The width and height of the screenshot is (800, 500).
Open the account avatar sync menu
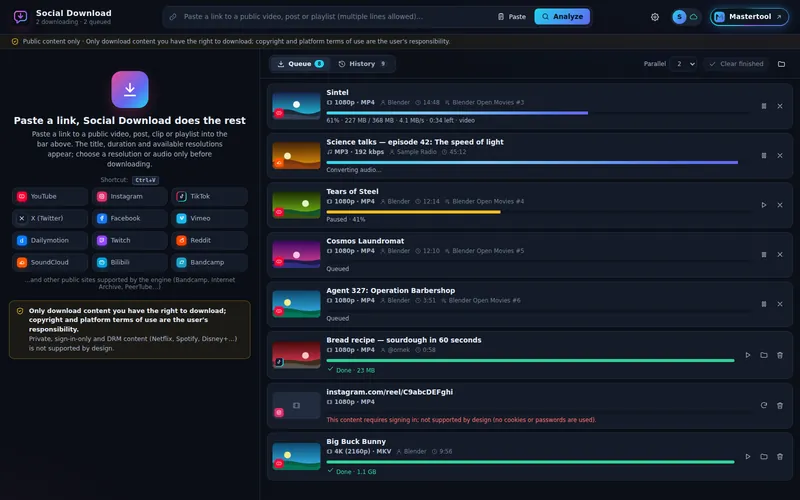[685, 17]
